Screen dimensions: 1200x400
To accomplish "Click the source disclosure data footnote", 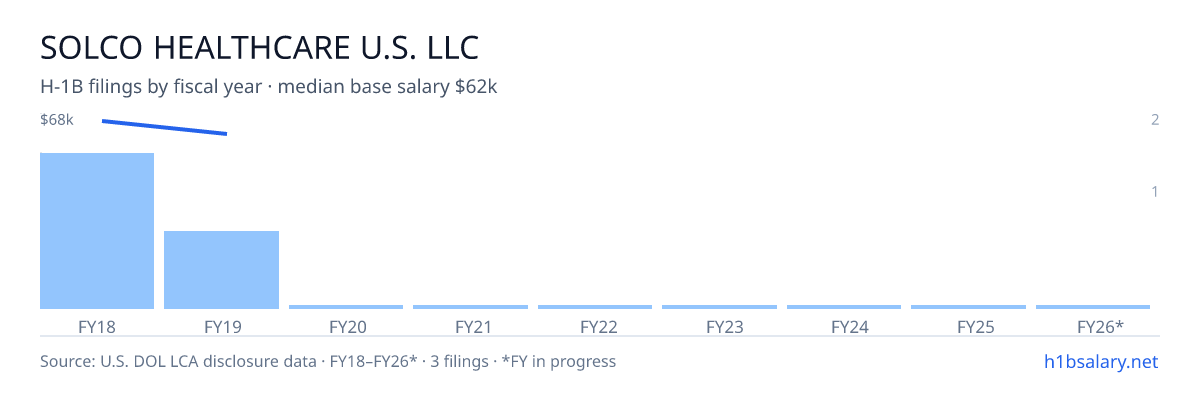I will (x=328, y=361).
